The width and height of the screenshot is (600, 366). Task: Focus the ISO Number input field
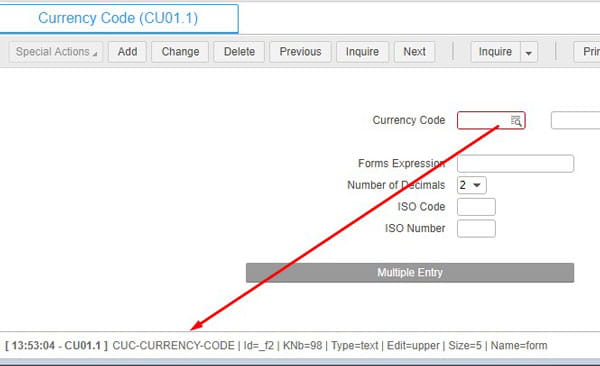point(476,229)
